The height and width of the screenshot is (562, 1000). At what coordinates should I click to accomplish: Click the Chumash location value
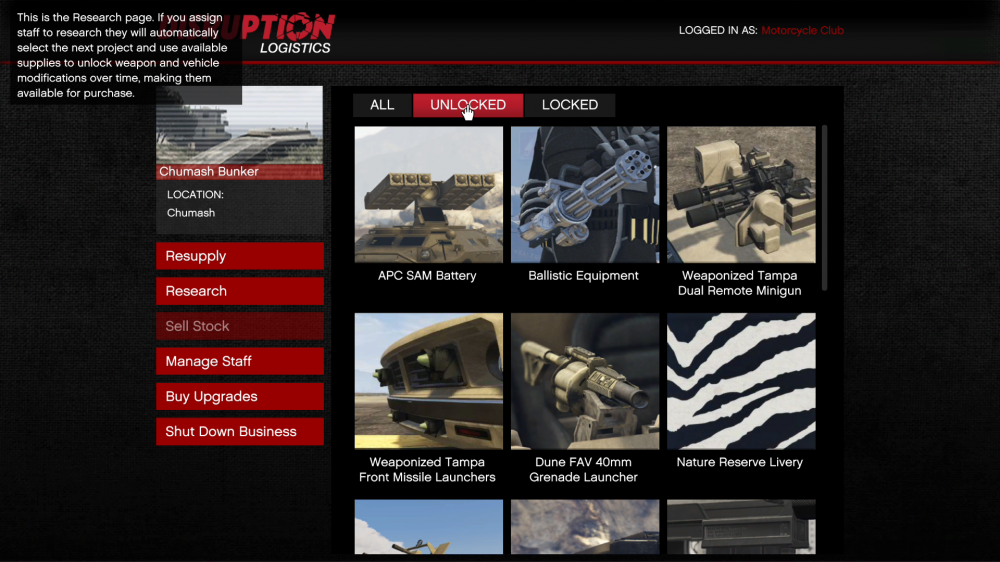coord(191,213)
